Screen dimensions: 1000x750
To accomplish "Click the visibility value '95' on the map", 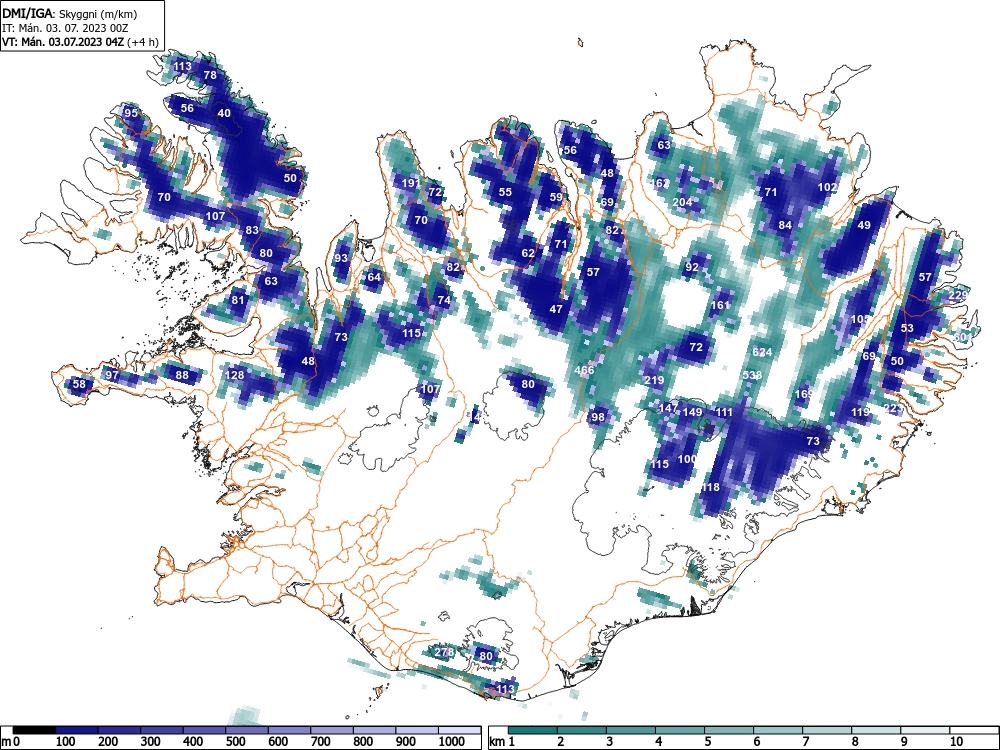I will pos(131,113).
